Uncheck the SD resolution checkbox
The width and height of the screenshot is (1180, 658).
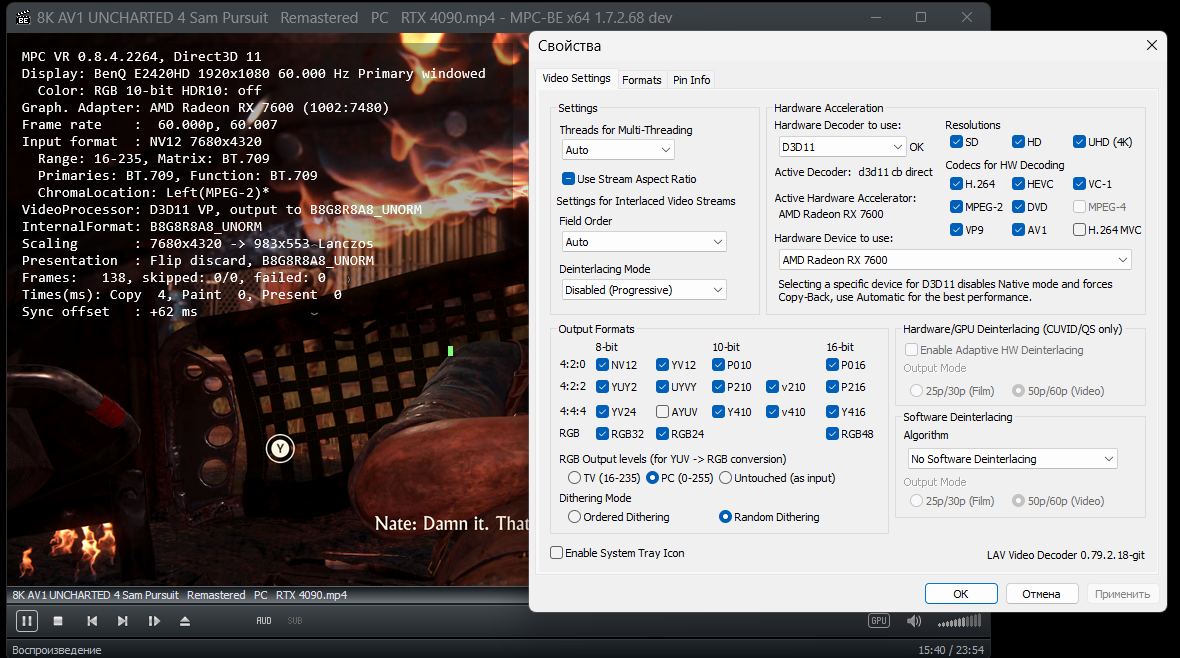pos(956,142)
